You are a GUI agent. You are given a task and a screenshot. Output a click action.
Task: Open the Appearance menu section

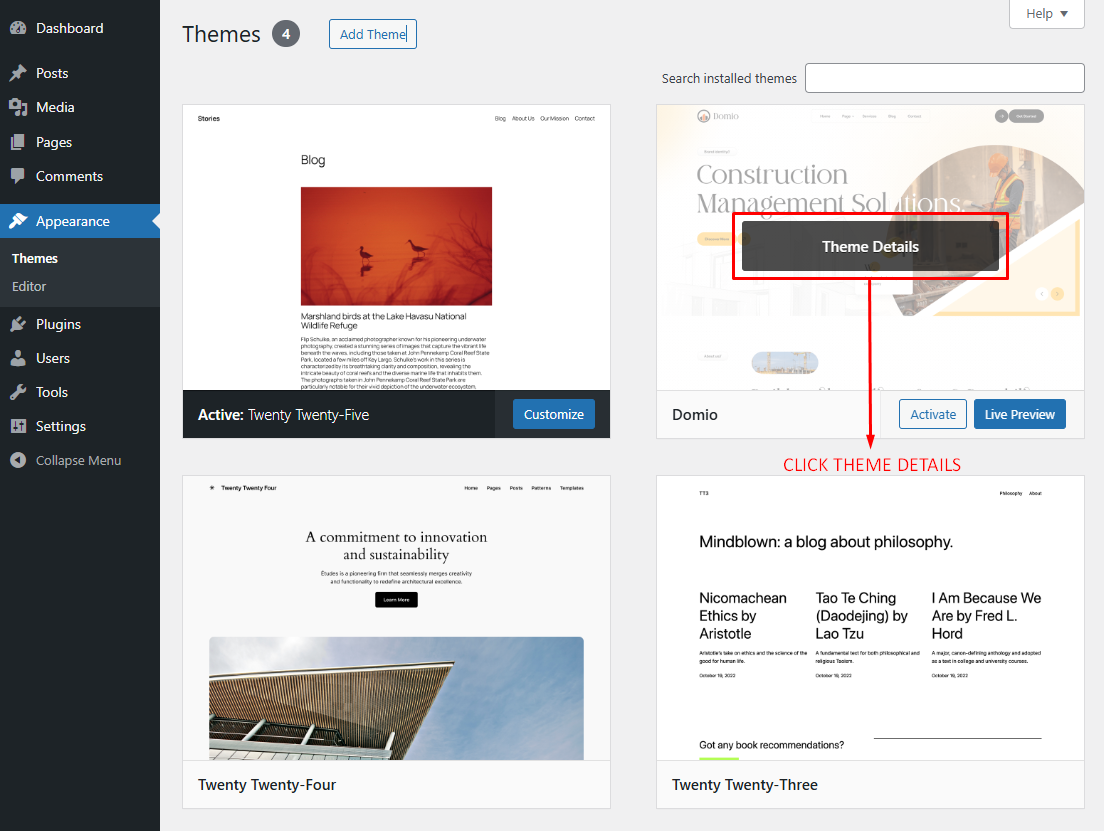(x=72, y=221)
